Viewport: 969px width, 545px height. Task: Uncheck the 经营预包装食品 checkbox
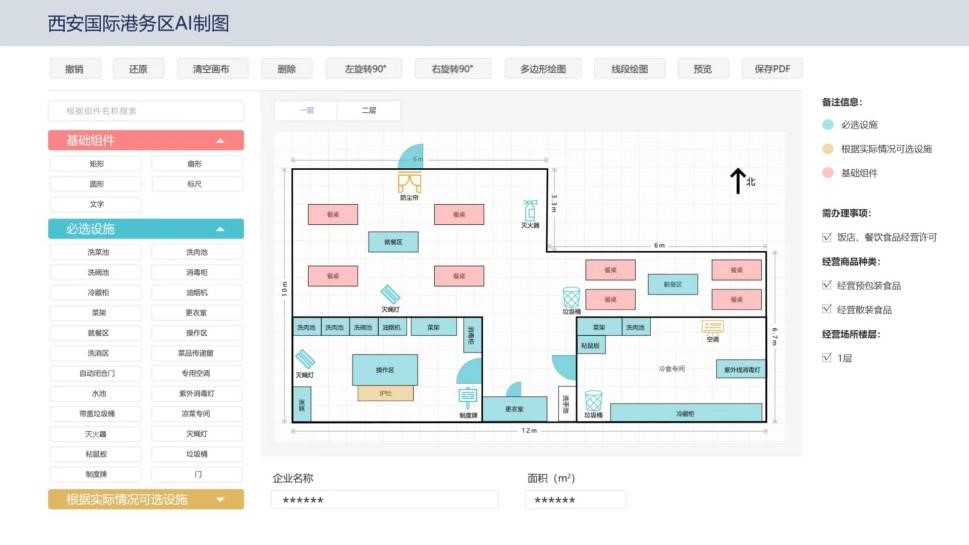tap(826, 285)
